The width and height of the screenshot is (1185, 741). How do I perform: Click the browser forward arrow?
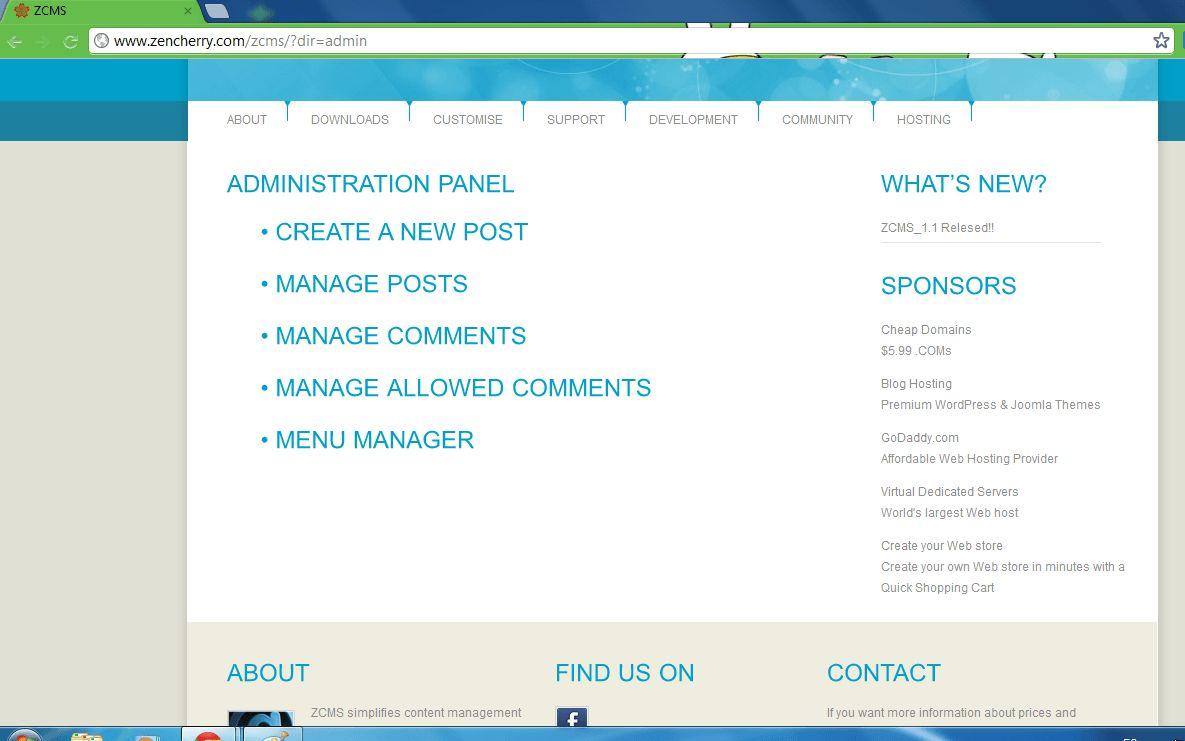click(42, 42)
